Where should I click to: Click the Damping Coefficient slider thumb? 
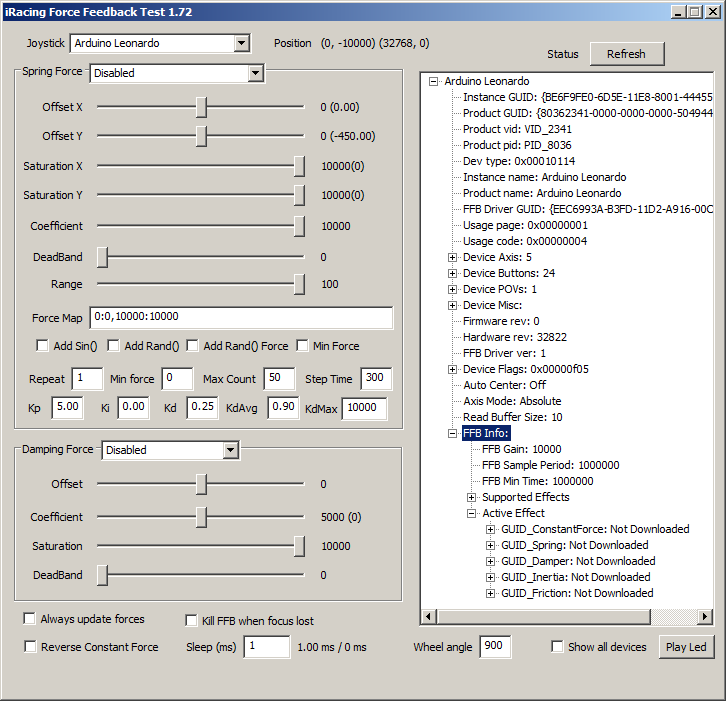point(201,517)
